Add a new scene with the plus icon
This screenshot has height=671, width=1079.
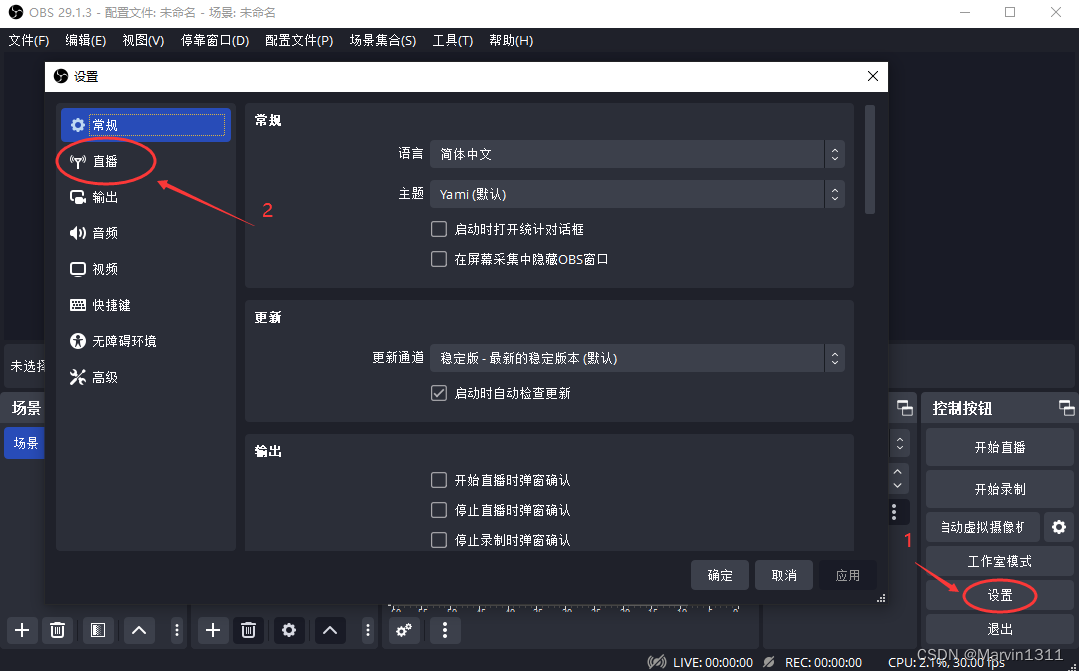(22, 630)
